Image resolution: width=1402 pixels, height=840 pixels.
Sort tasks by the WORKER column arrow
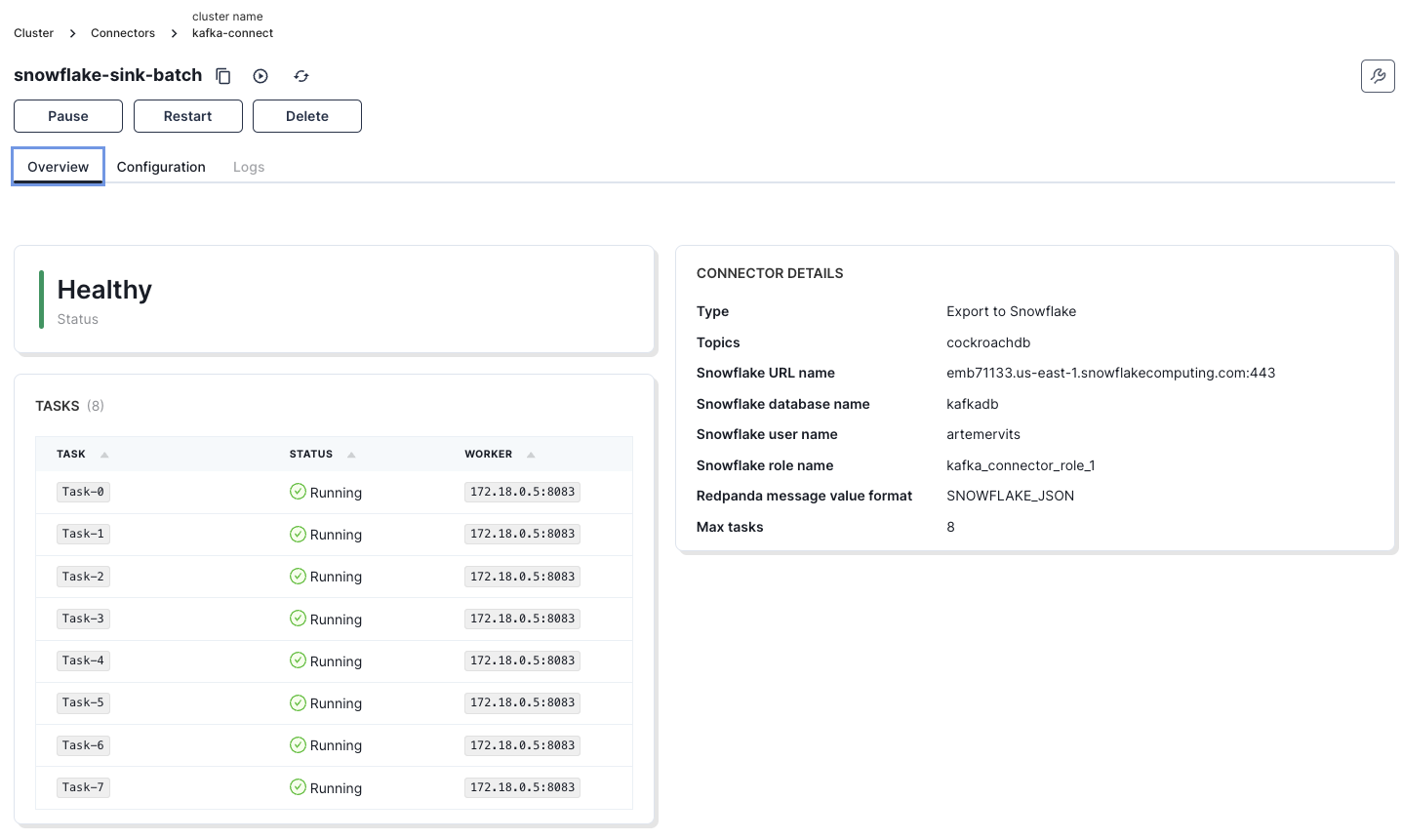pos(531,455)
